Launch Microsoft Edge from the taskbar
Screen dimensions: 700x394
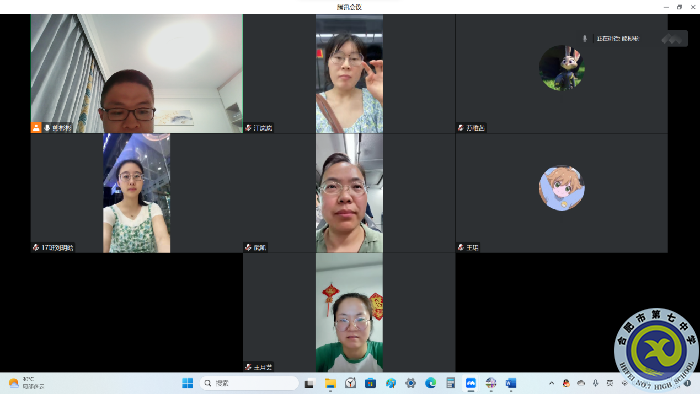click(430, 383)
